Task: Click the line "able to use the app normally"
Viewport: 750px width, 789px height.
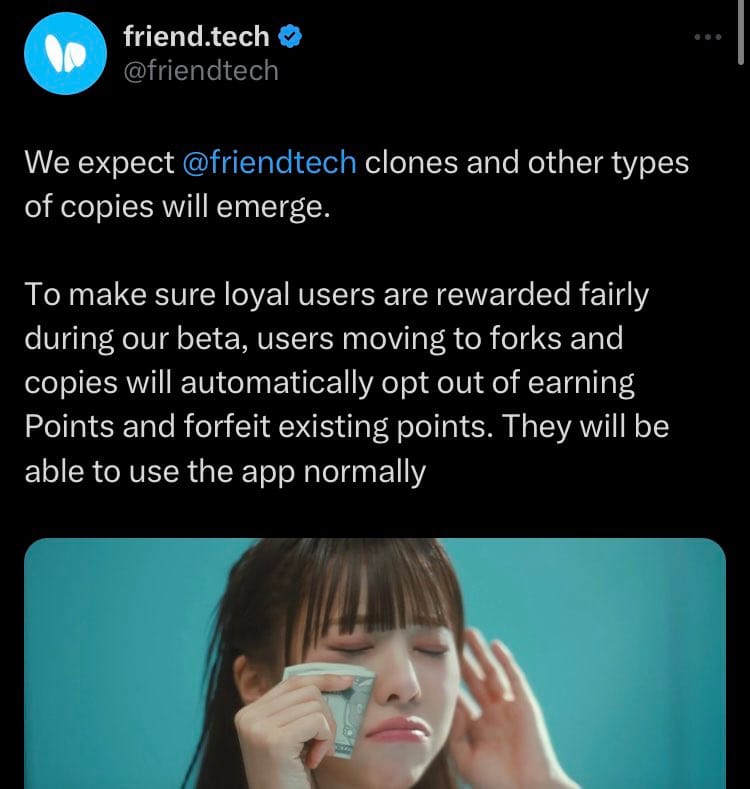Action: 225,471
